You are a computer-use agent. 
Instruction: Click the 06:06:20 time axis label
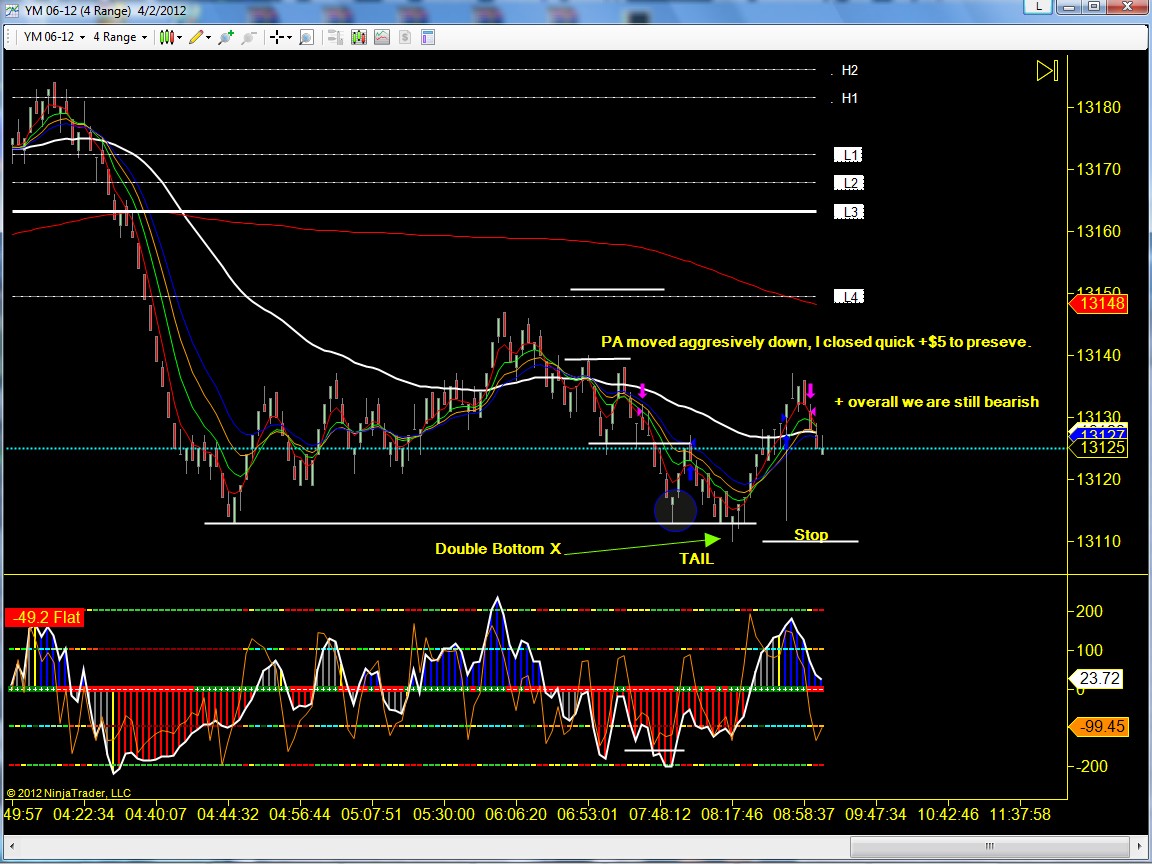point(516,815)
